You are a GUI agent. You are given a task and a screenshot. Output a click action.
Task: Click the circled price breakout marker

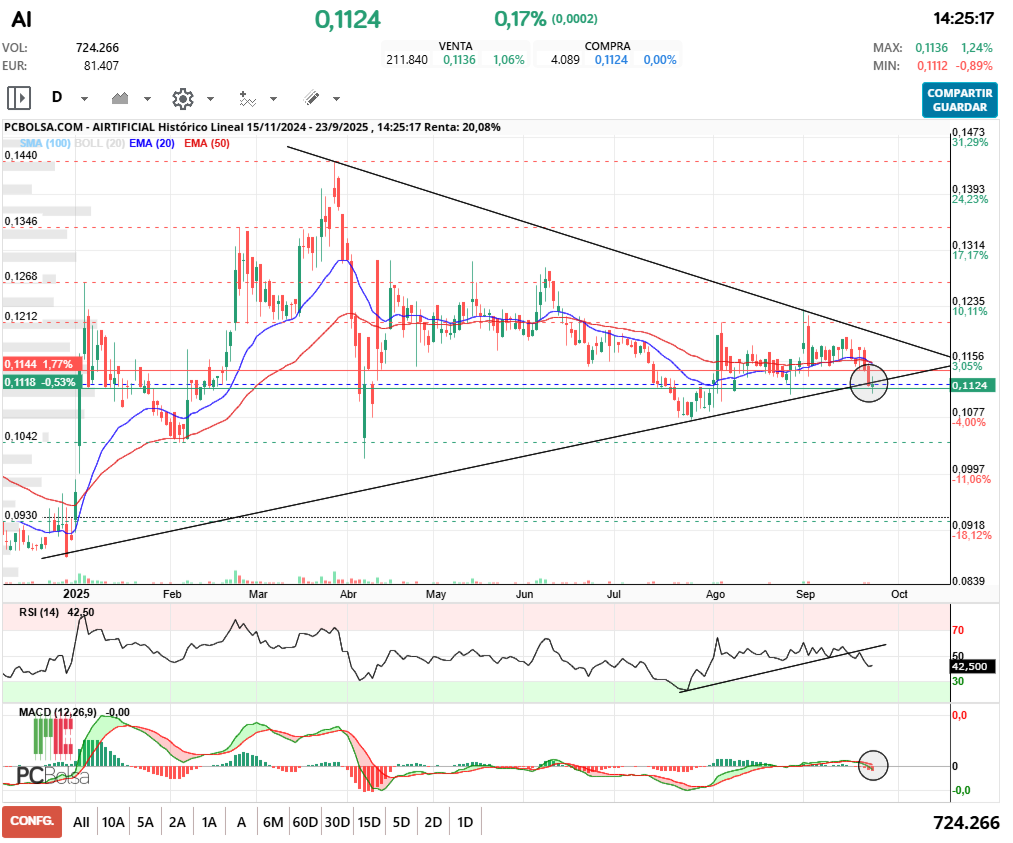click(868, 382)
